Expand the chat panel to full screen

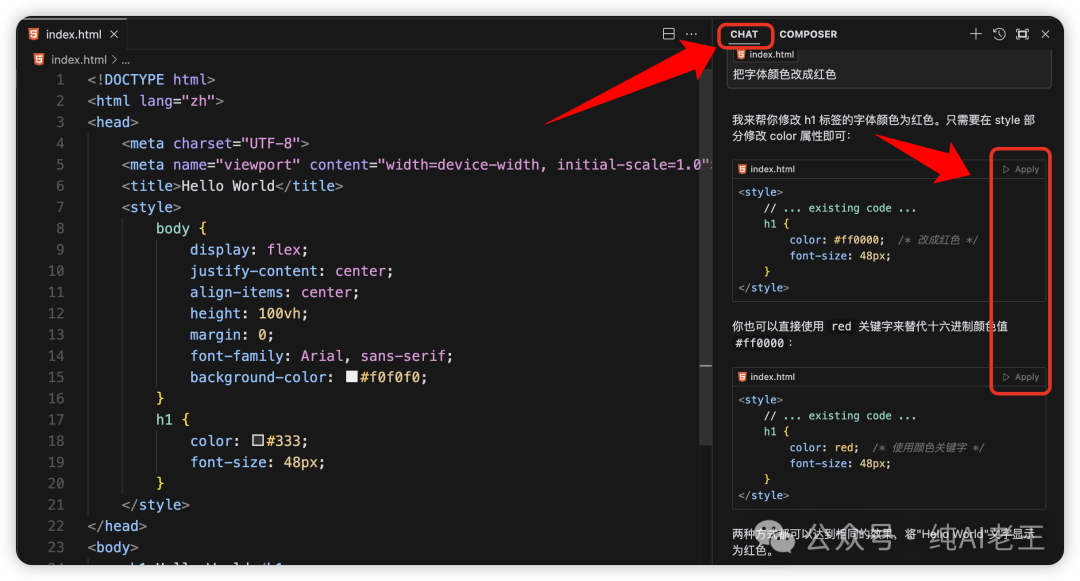tap(1022, 34)
